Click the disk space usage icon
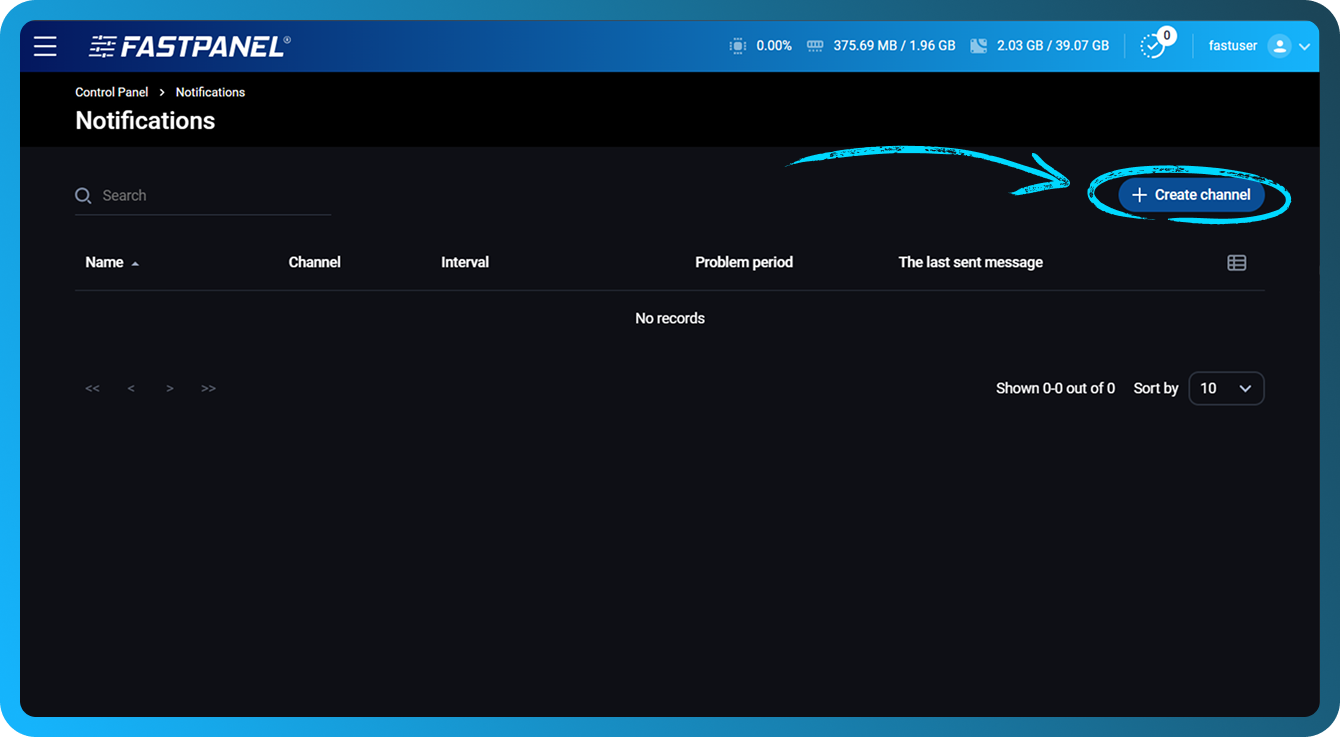 978,46
